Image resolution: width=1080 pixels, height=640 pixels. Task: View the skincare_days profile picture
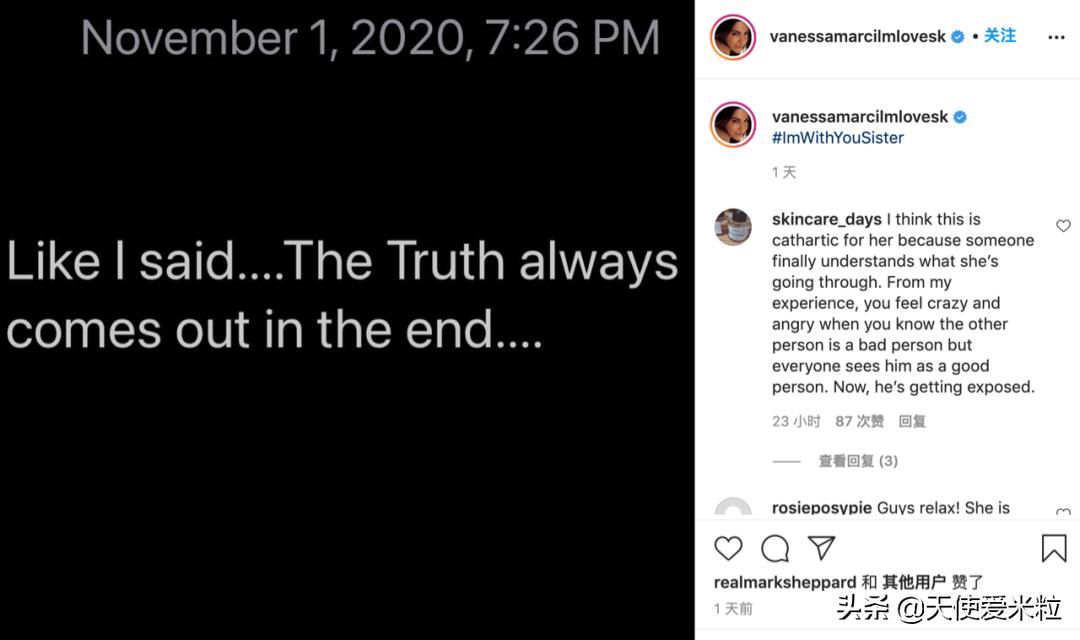pos(733,227)
